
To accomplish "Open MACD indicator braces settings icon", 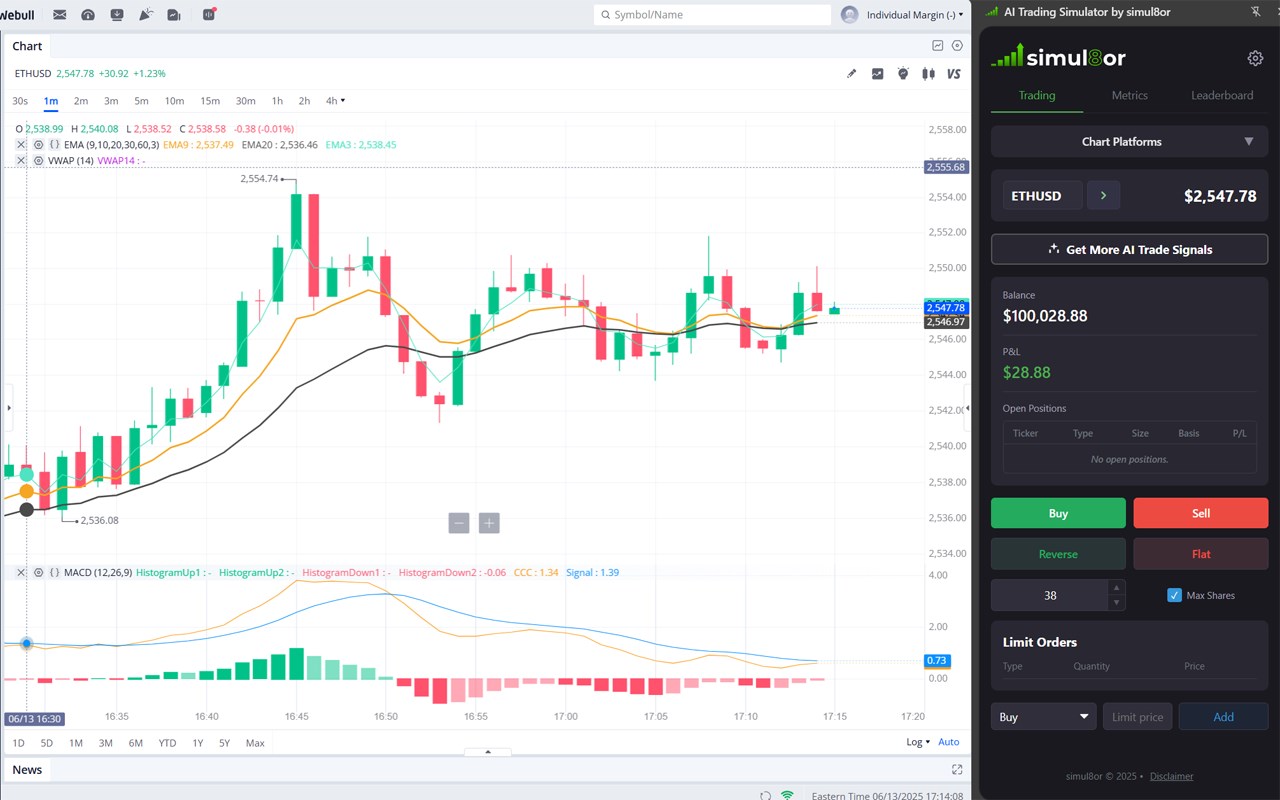I will point(55,573).
